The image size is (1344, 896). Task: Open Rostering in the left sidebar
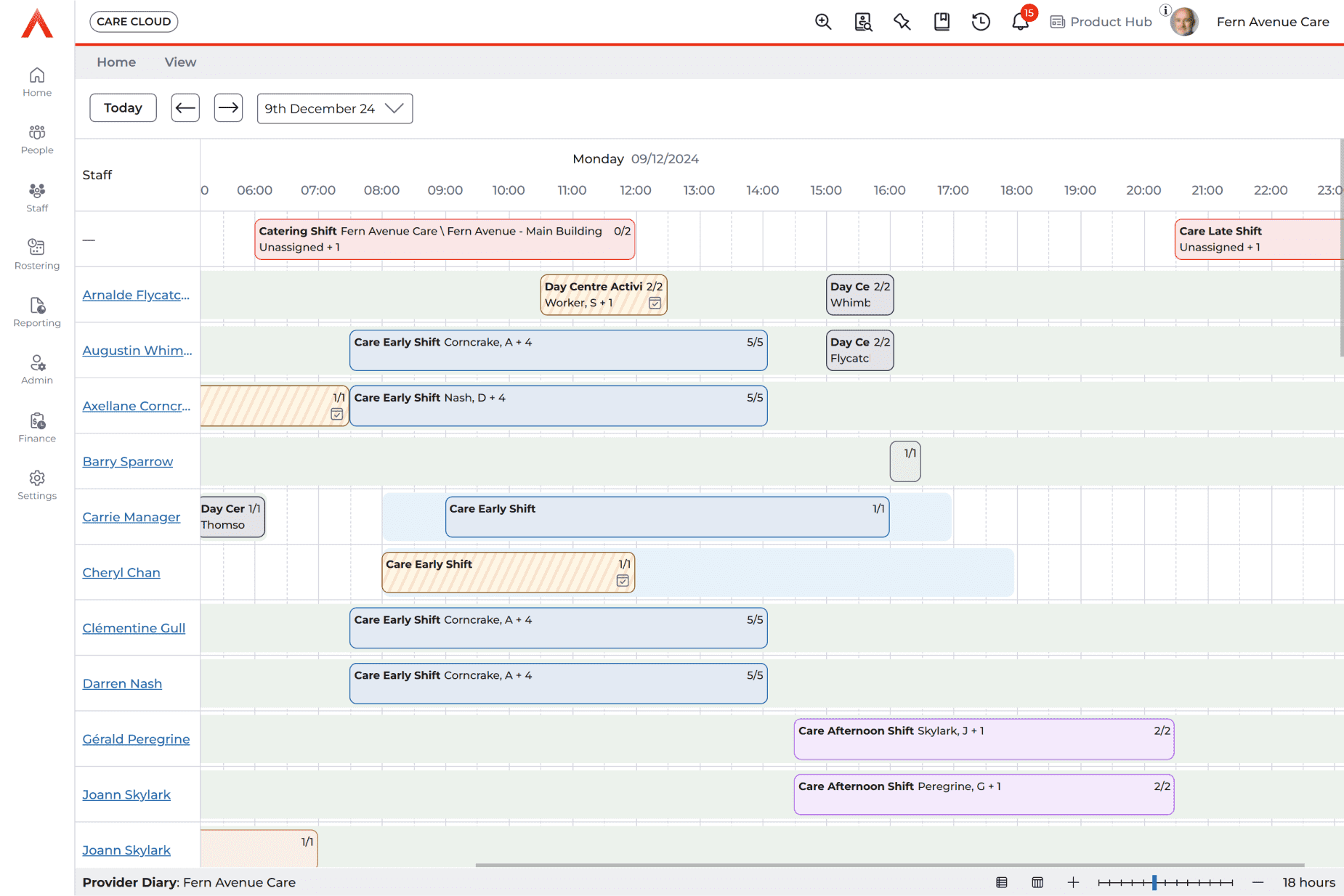coord(37,254)
